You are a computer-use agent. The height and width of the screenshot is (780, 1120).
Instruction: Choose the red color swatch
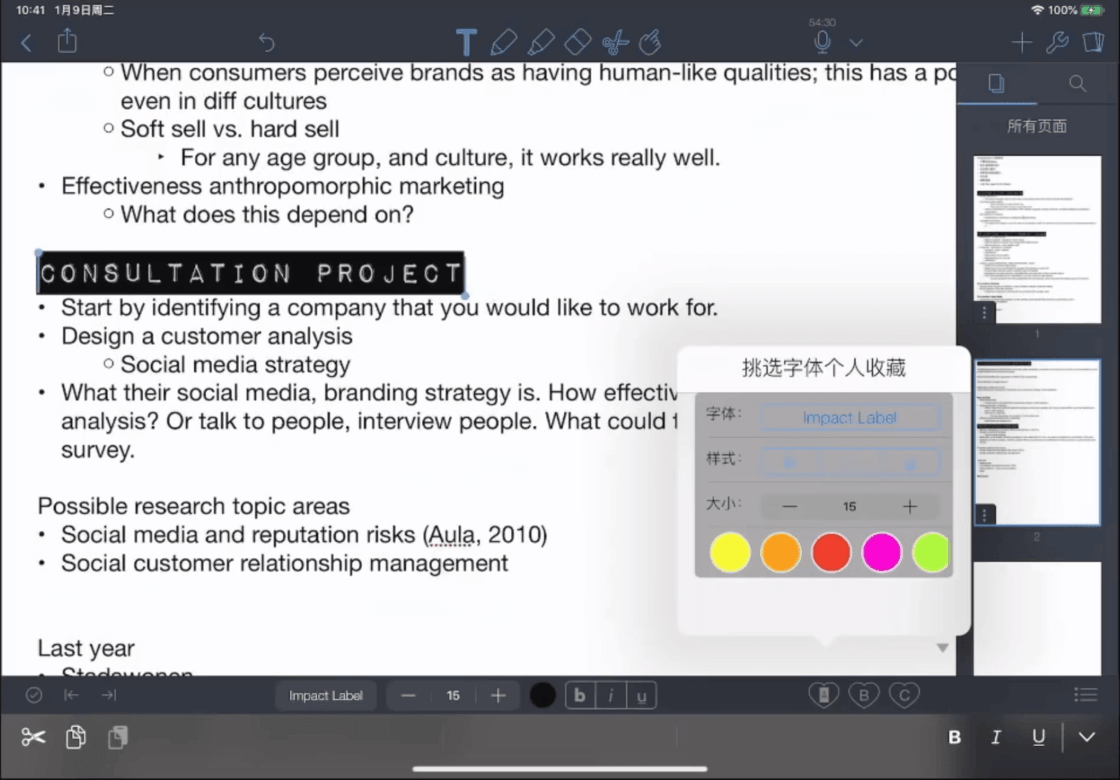pyautogui.click(x=831, y=551)
